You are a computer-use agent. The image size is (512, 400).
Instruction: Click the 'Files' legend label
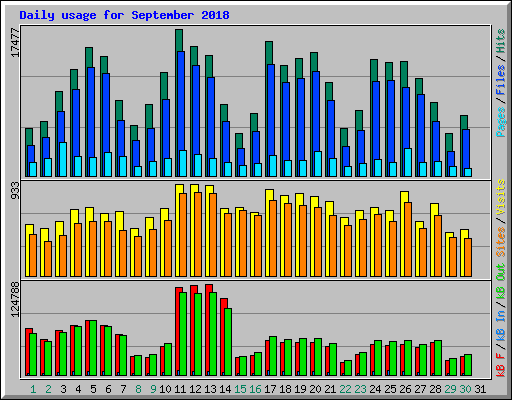coord(501,80)
